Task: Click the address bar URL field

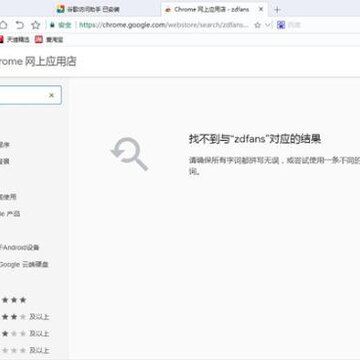Action: coord(164,25)
